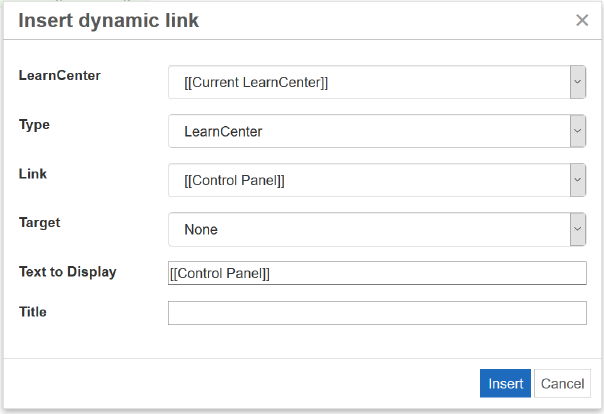Click the Type field label

(35, 125)
